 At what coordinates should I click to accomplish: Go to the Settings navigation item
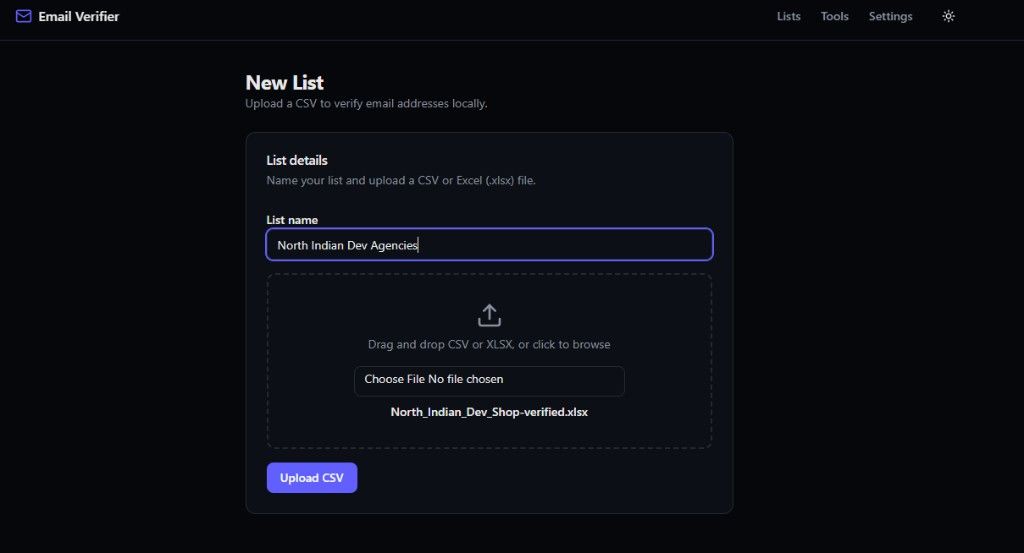890,16
